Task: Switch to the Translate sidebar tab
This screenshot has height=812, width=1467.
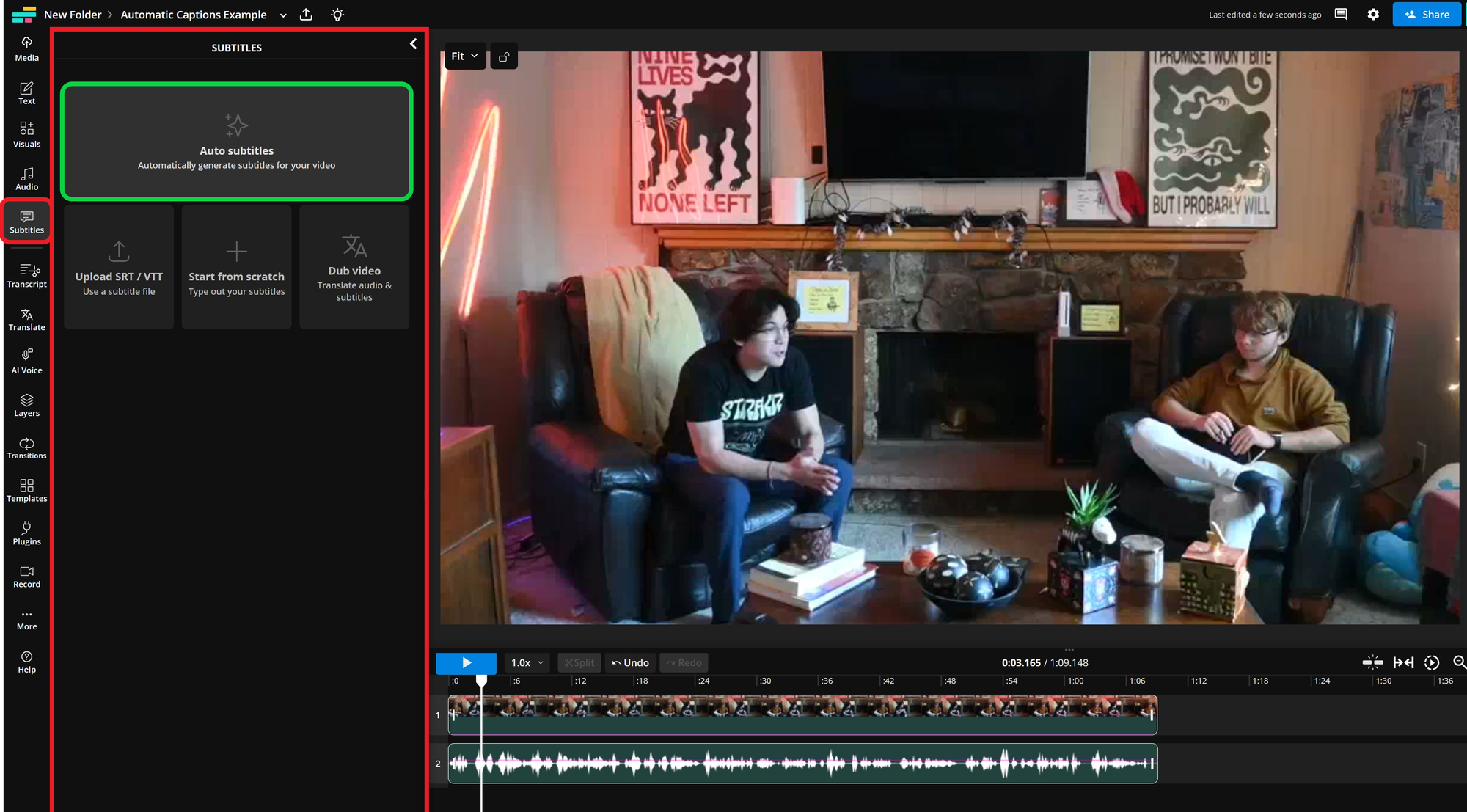Action: click(26, 319)
